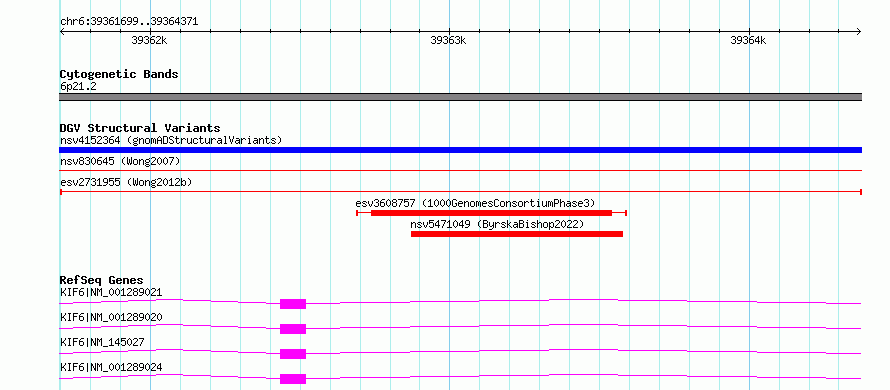Viewport: 890px width, 390px height.
Task: Click the KIF6|NM_001289020 exon block
Action: coord(293,329)
